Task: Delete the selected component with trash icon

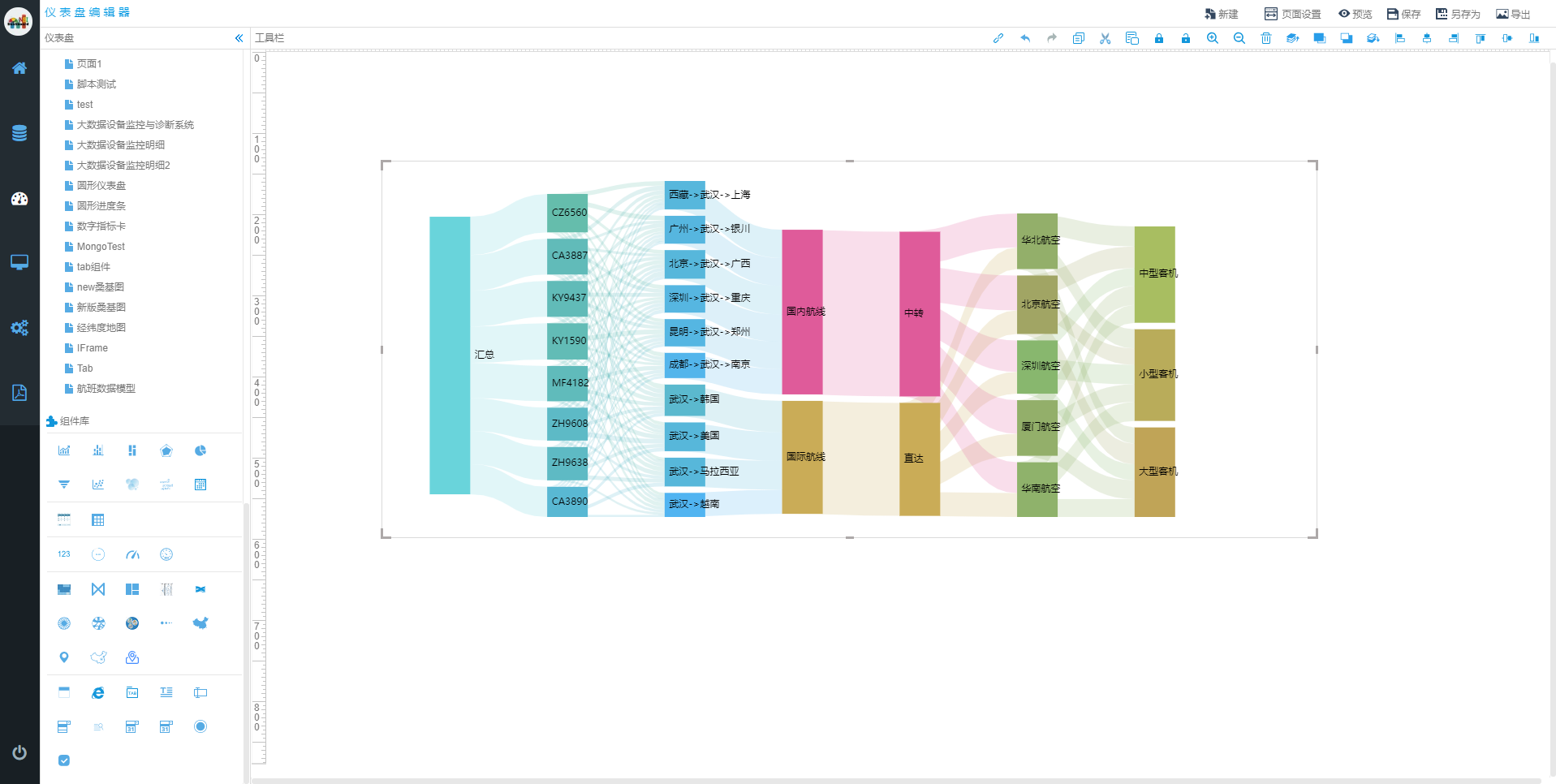Action: click(1266, 38)
